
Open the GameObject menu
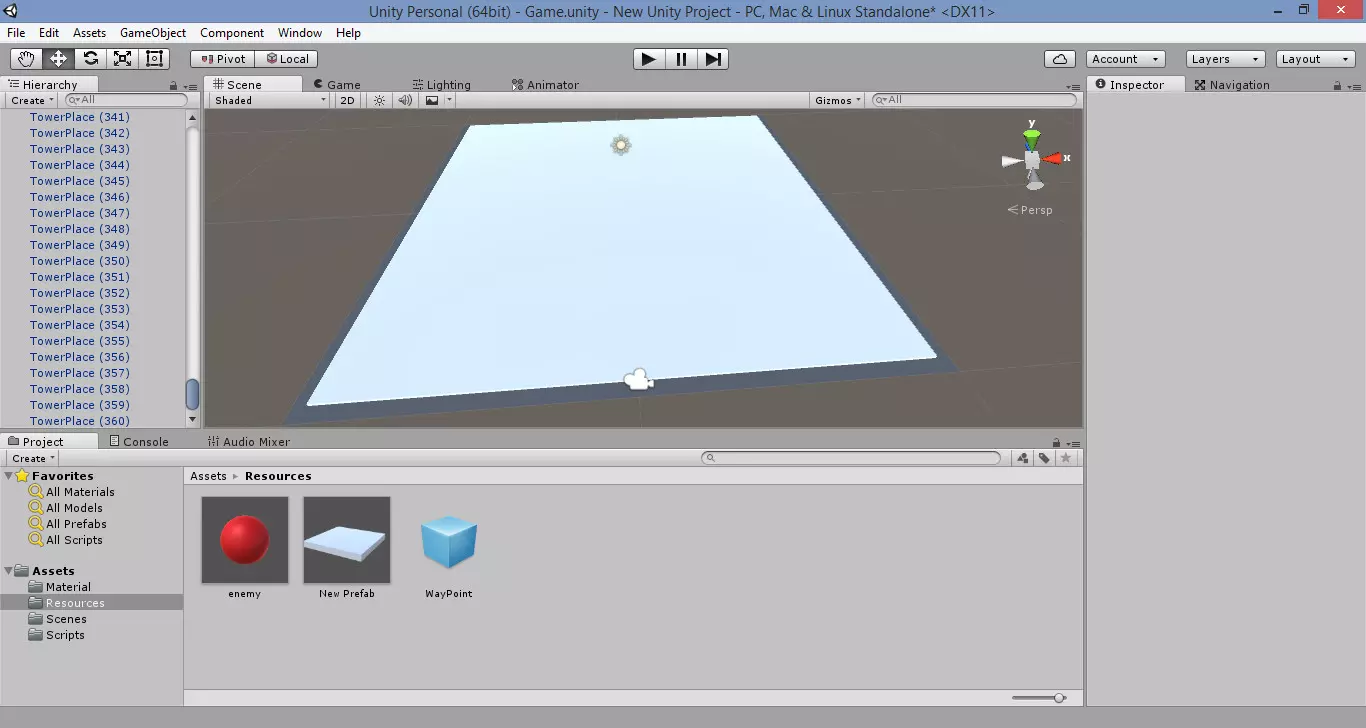click(x=153, y=33)
